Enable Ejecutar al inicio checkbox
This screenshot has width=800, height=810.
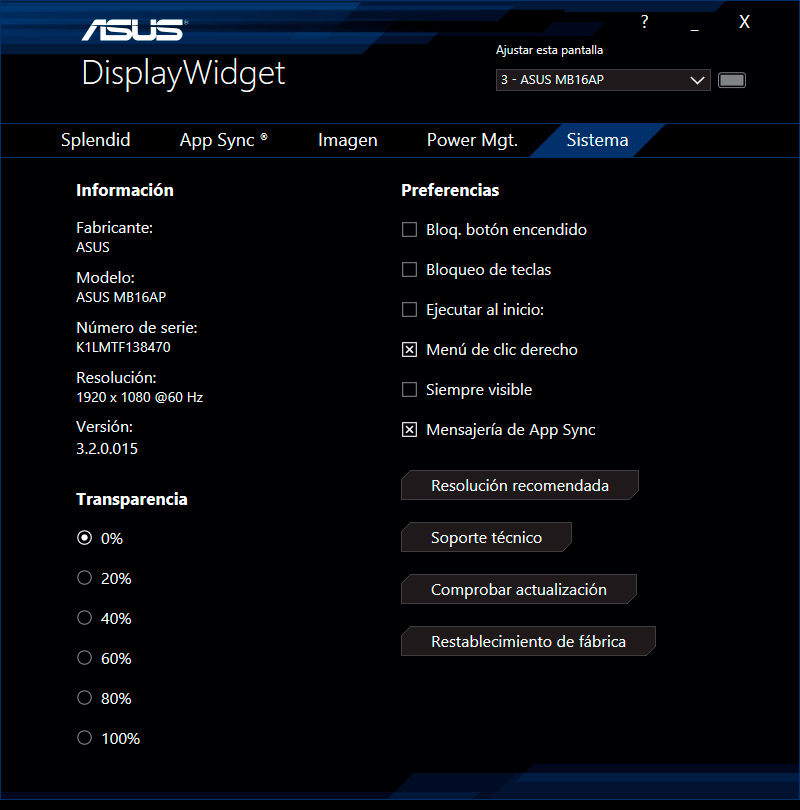click(x=409, y=310)
